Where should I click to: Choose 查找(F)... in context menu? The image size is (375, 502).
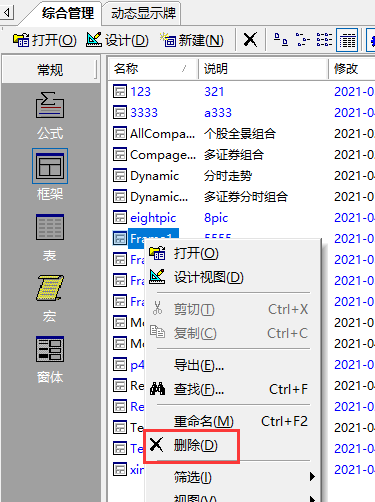tap(232, 389)
